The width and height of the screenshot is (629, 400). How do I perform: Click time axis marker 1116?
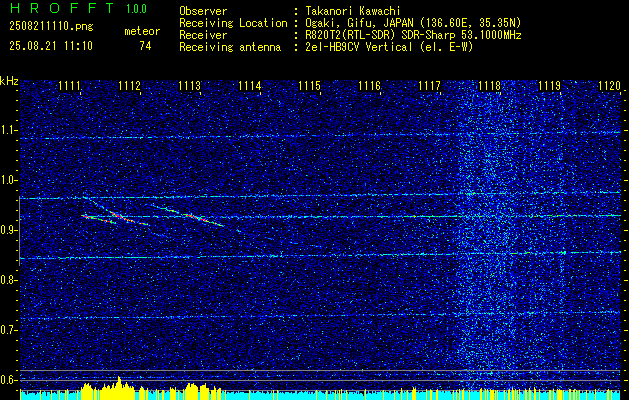[369, 85]
